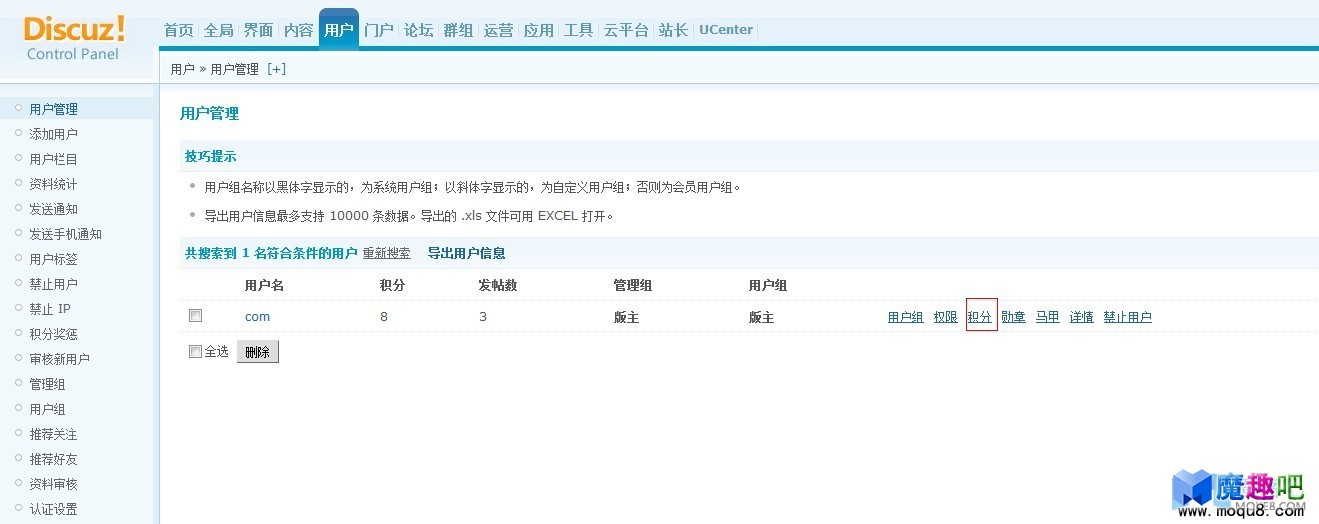
Task: Open 资料审核 in the sidebar
Action: point(53,484)
